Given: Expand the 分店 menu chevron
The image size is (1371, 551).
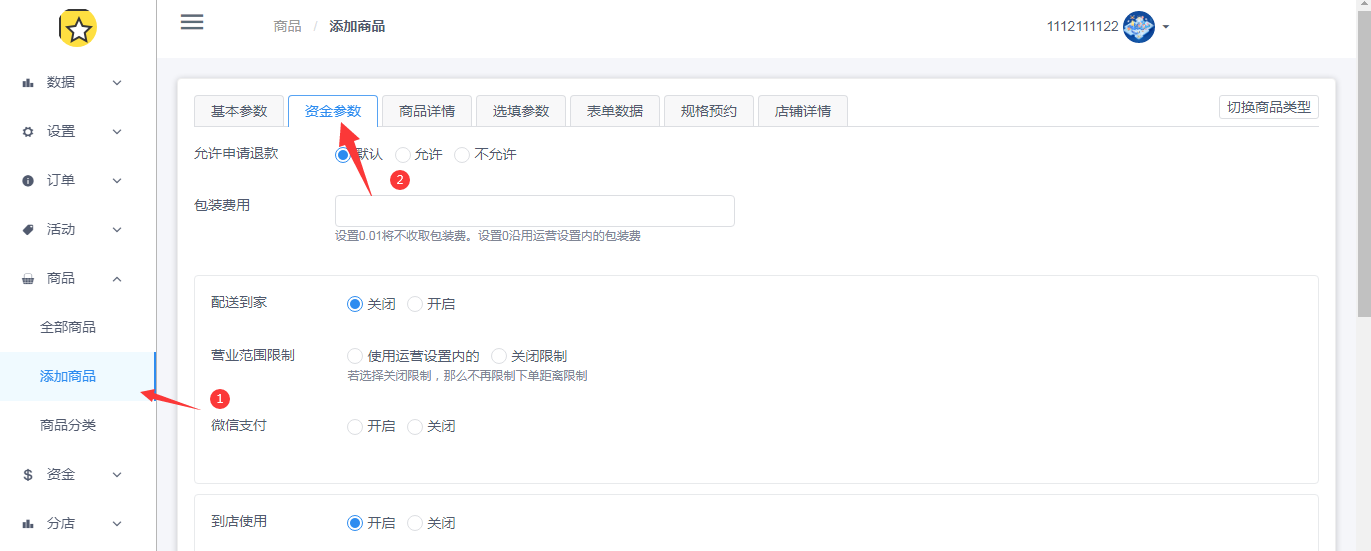Looking at the screenshot, I should point(117,524).
